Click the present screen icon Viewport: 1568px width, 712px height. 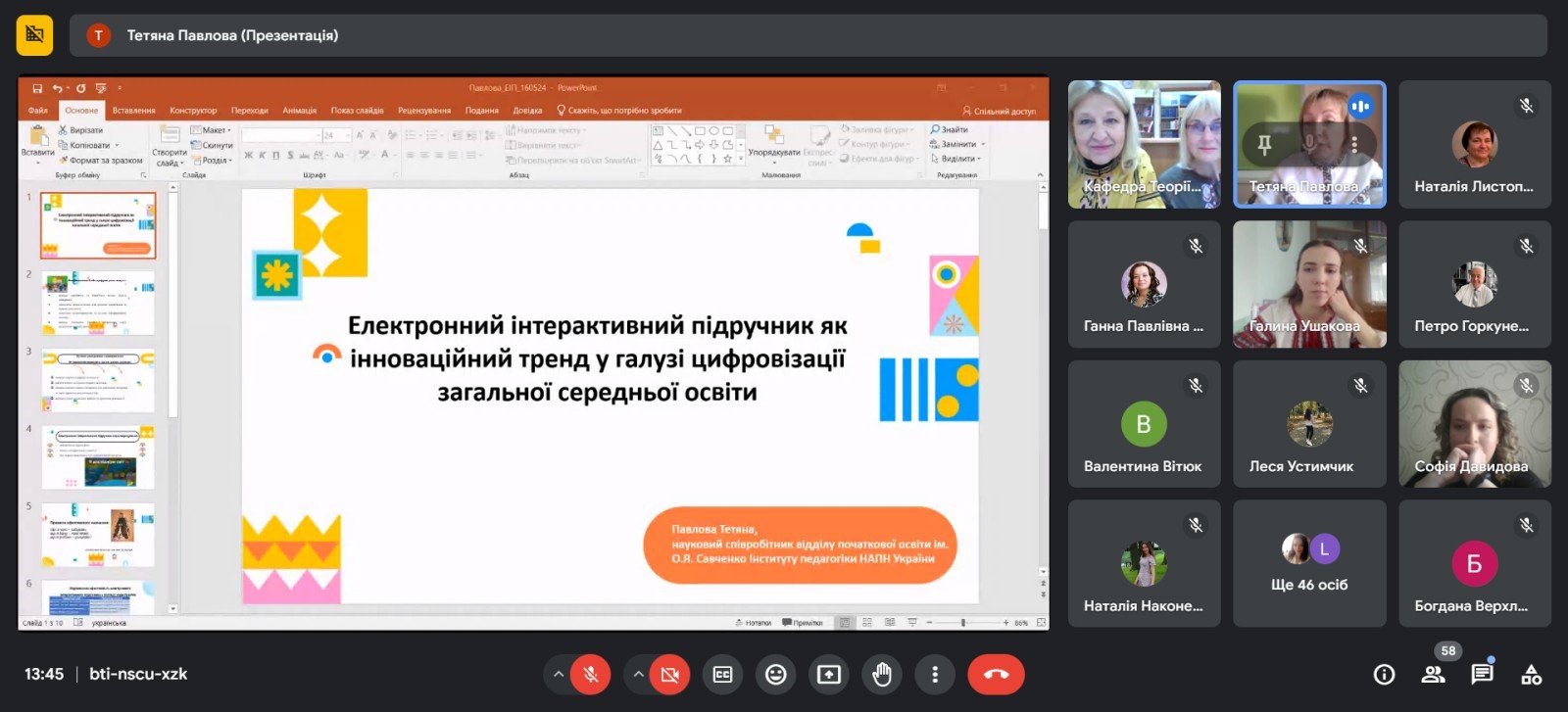(828, 674)
